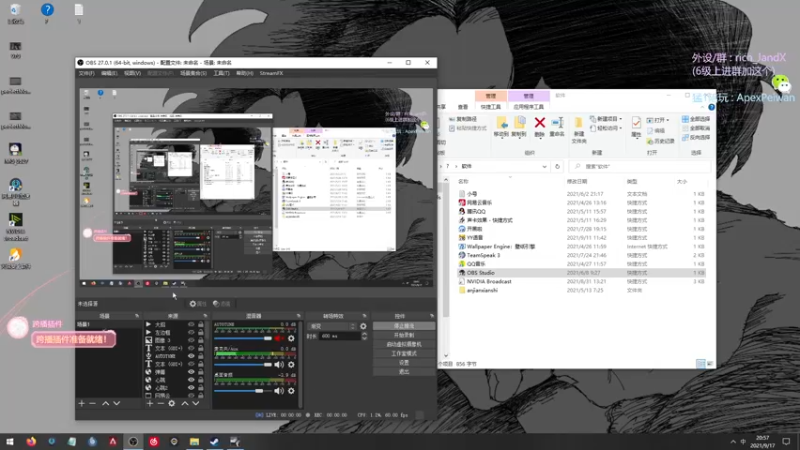800x450 pixels.
Task: Hide the 心跳2 source with eye icon
Action: click(191, 388)
